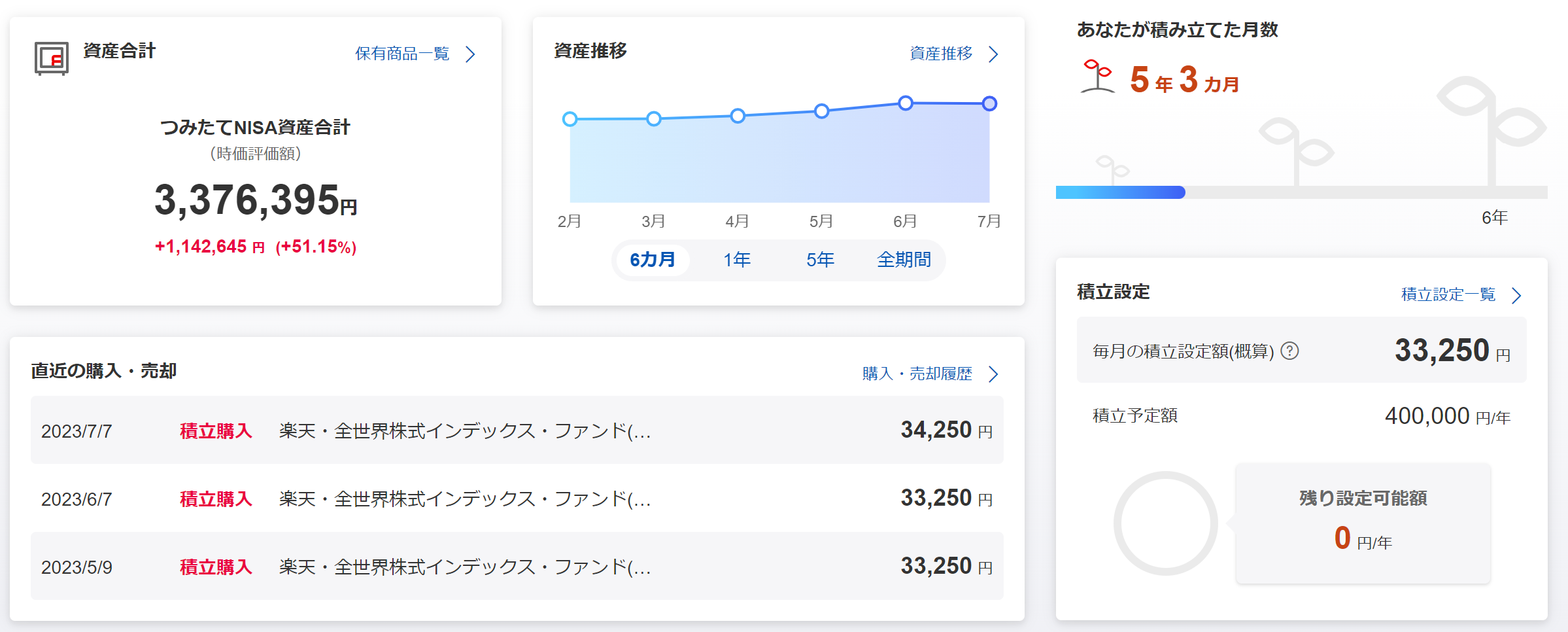Click the red sprout icon by 5年3カ月
This screenshot has height=632, width=1568.
tap(1097, 76)
